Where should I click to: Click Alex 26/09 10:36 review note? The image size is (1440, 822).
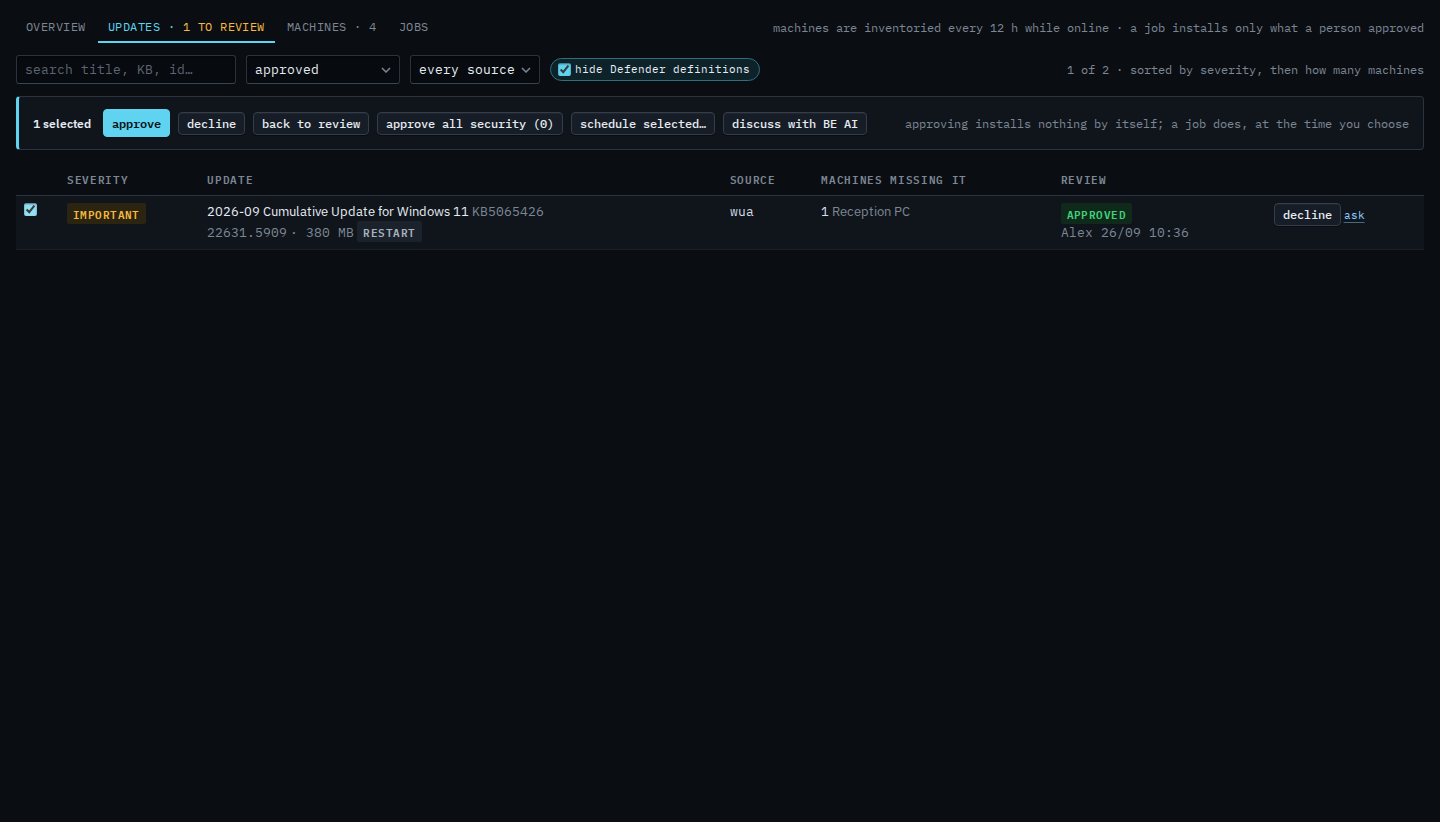1125,233
